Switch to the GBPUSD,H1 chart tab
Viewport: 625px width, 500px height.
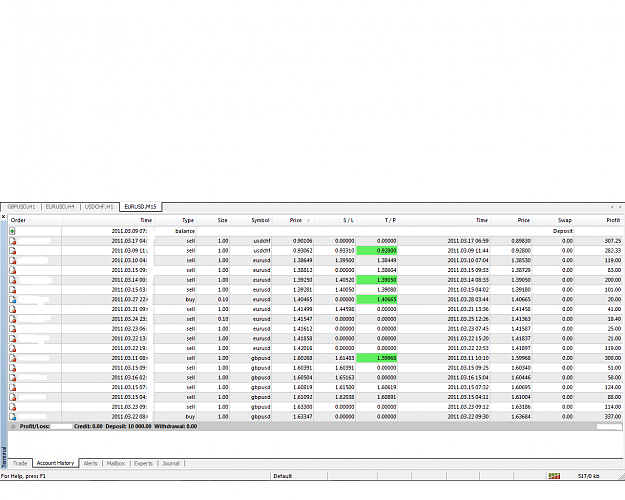(21, 207)
